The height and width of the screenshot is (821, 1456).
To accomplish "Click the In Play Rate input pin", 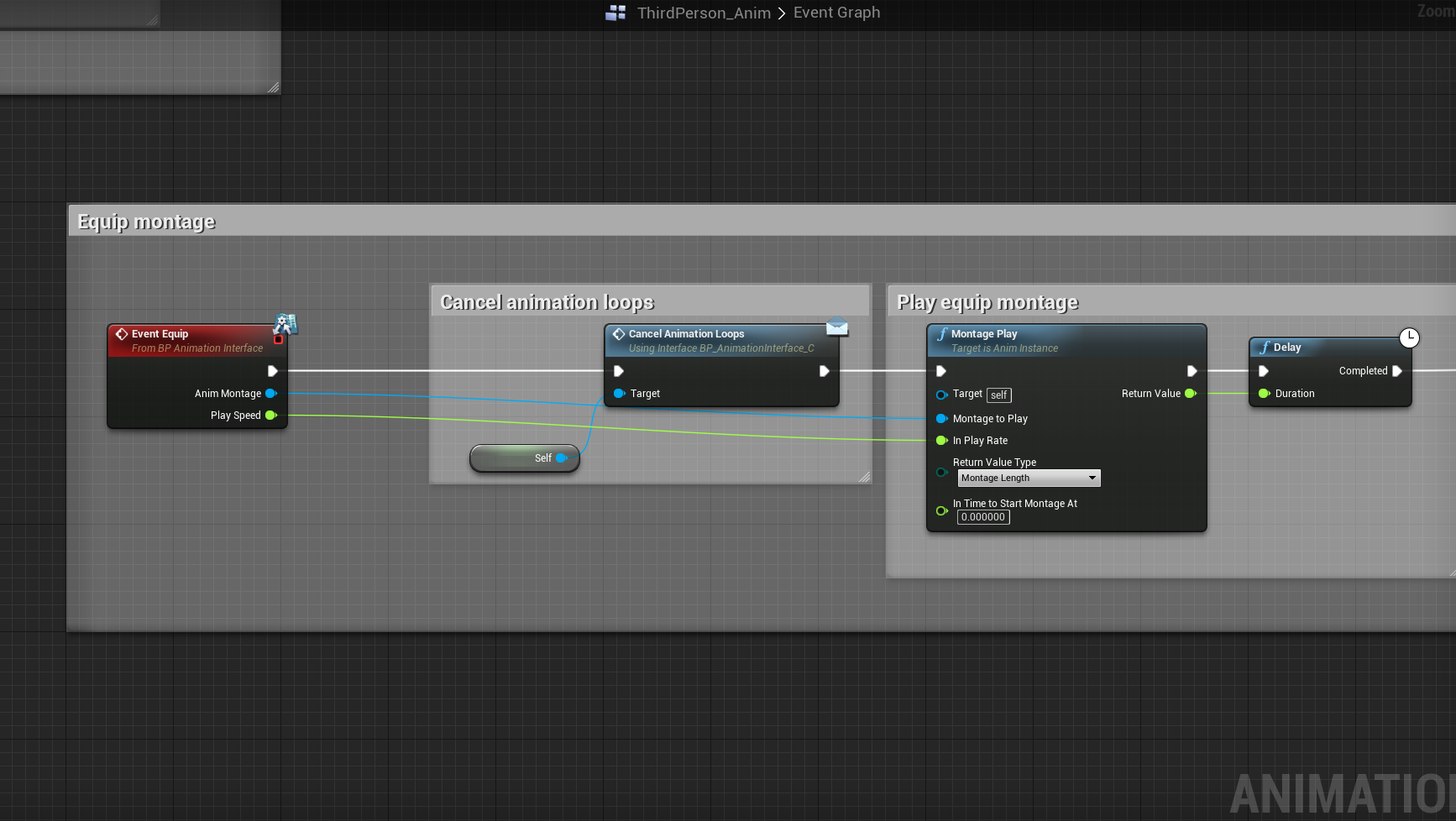I will click(941, 441).
